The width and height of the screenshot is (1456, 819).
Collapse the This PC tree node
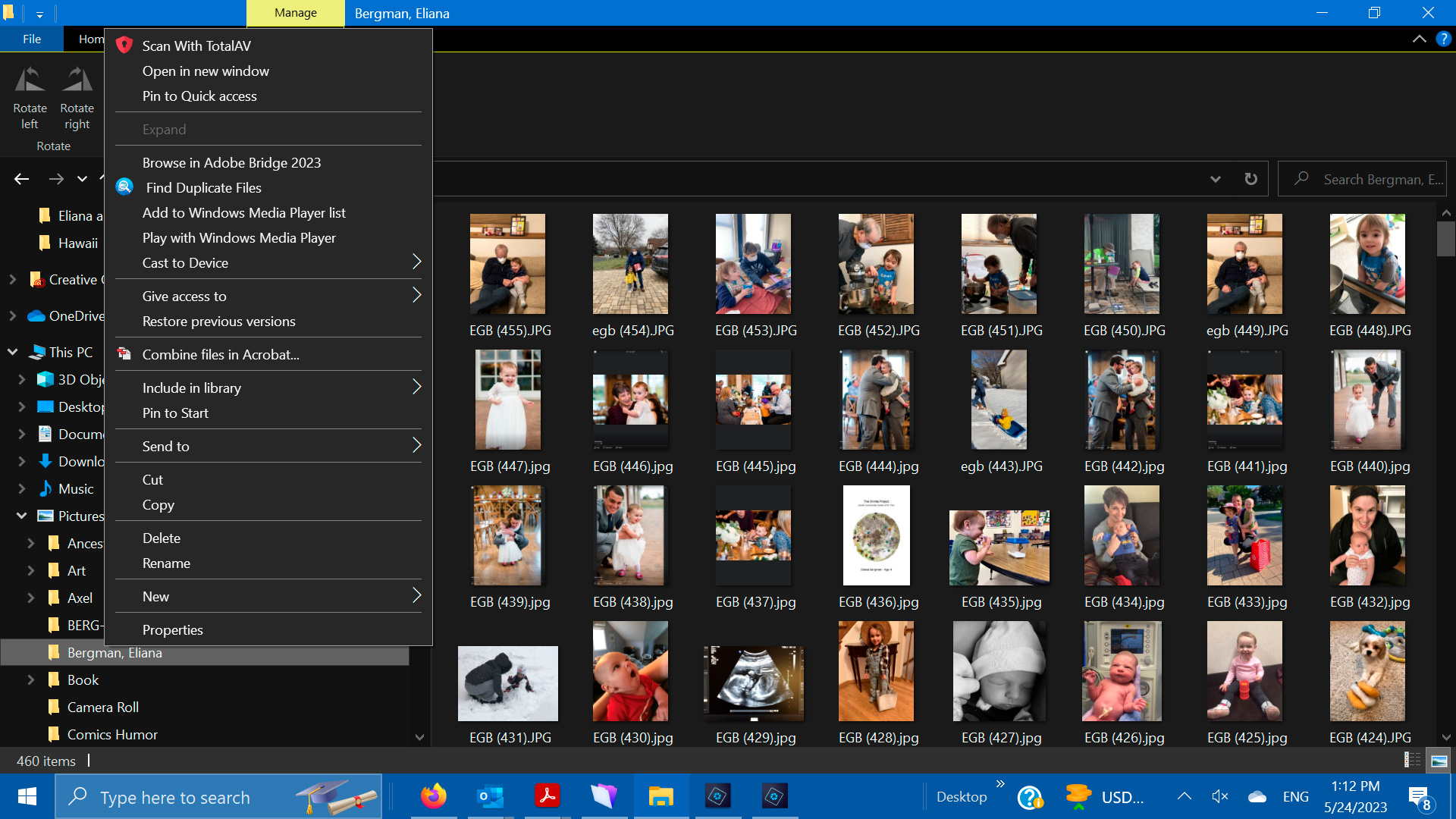point(13,352)
